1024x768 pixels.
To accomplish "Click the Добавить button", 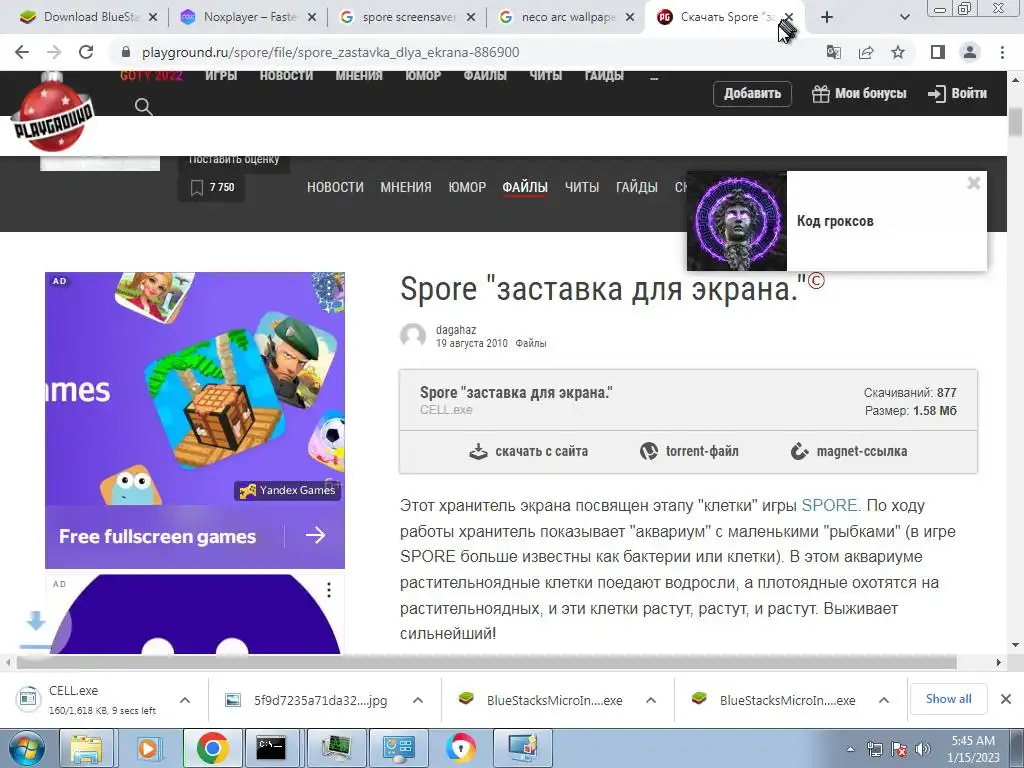I will click(752, 93).
